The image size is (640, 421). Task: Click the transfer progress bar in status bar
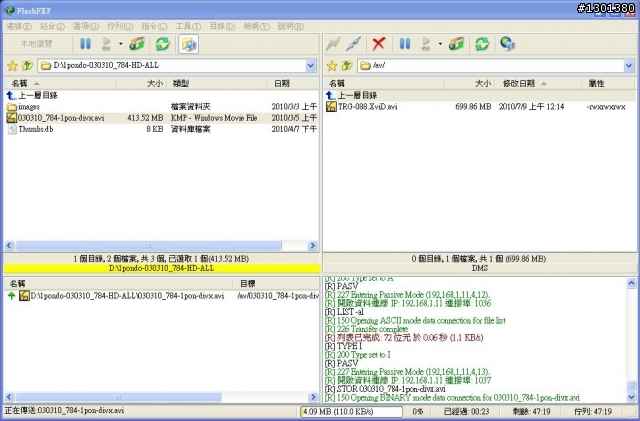pos(351,412)
